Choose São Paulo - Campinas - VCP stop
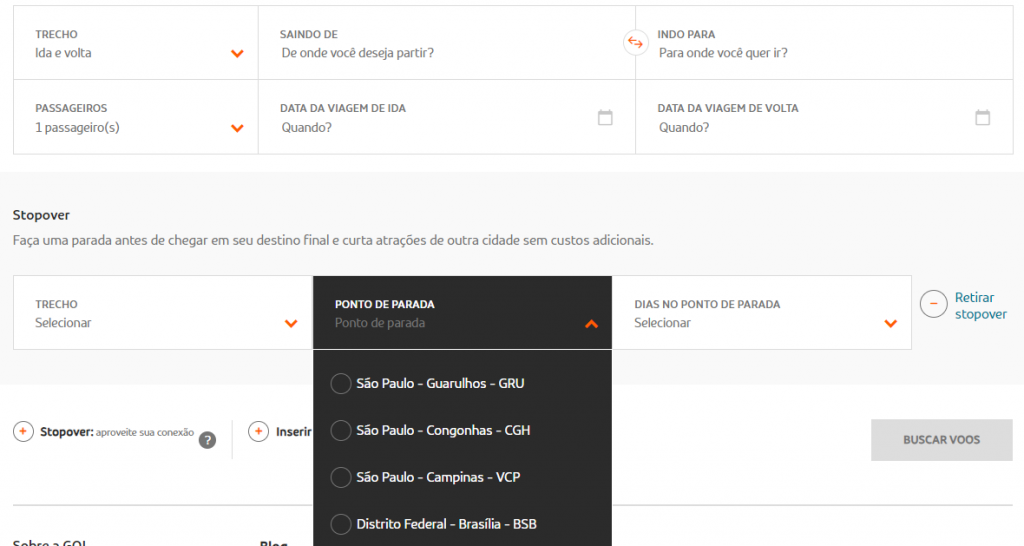Viewport: 1024px width, 546px height. (341, 477)
